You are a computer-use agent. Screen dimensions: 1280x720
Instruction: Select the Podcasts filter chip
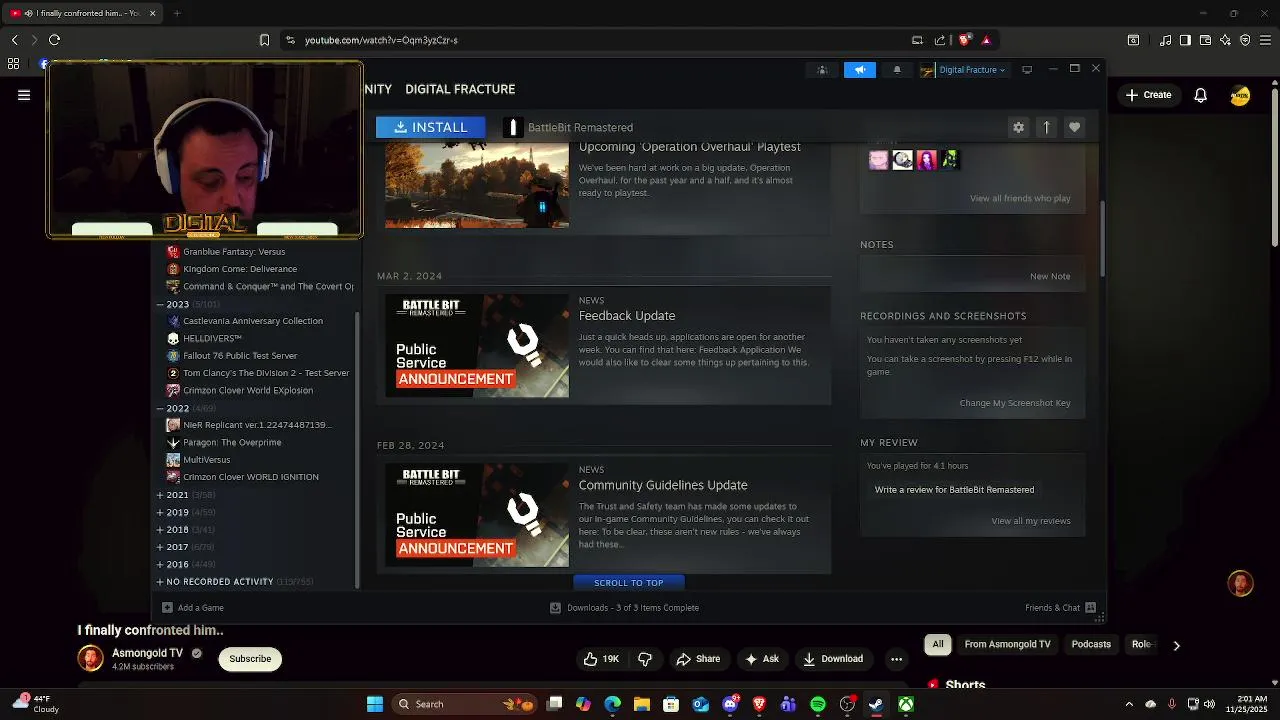[1091, 645]
